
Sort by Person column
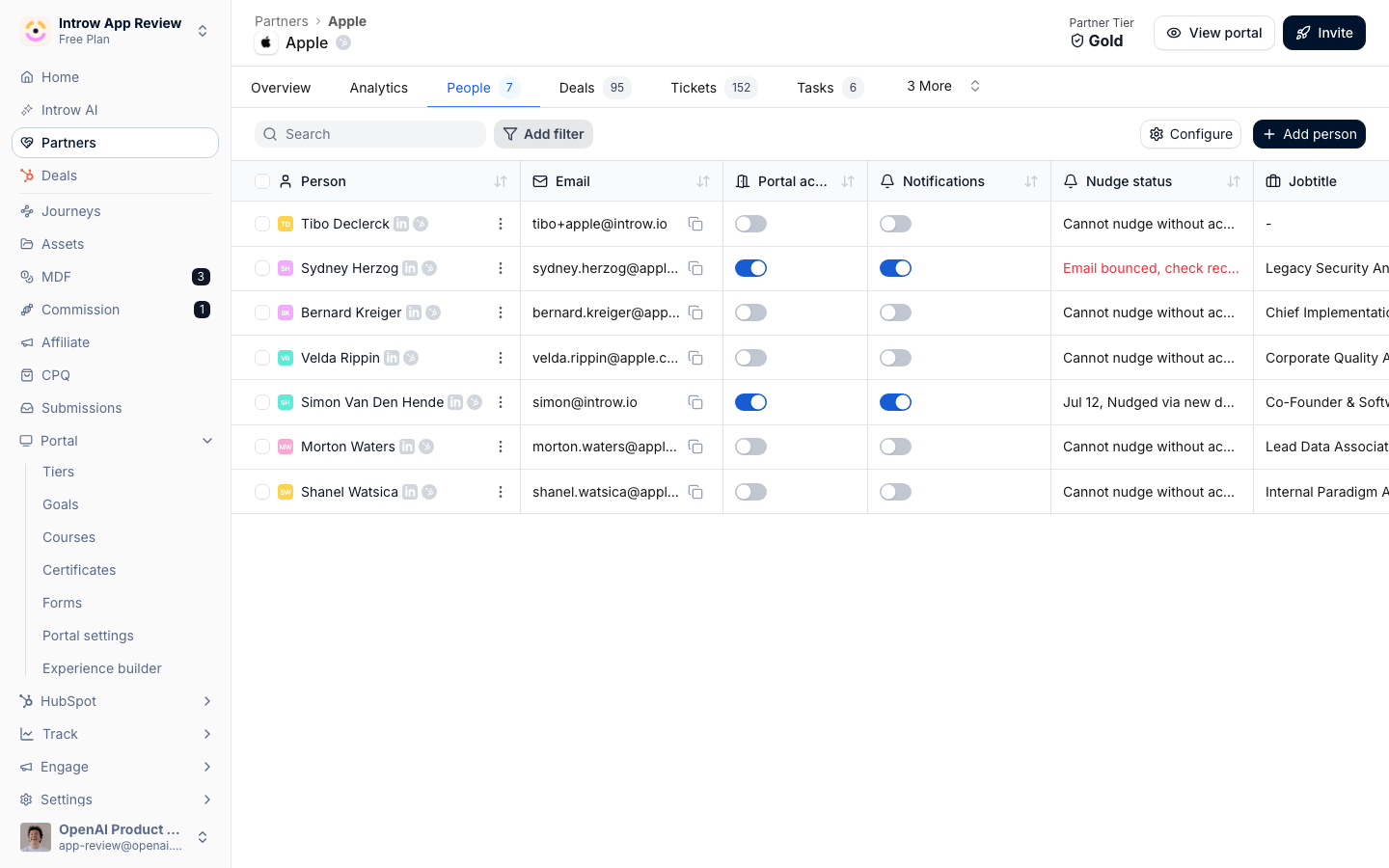click(500, 181)
